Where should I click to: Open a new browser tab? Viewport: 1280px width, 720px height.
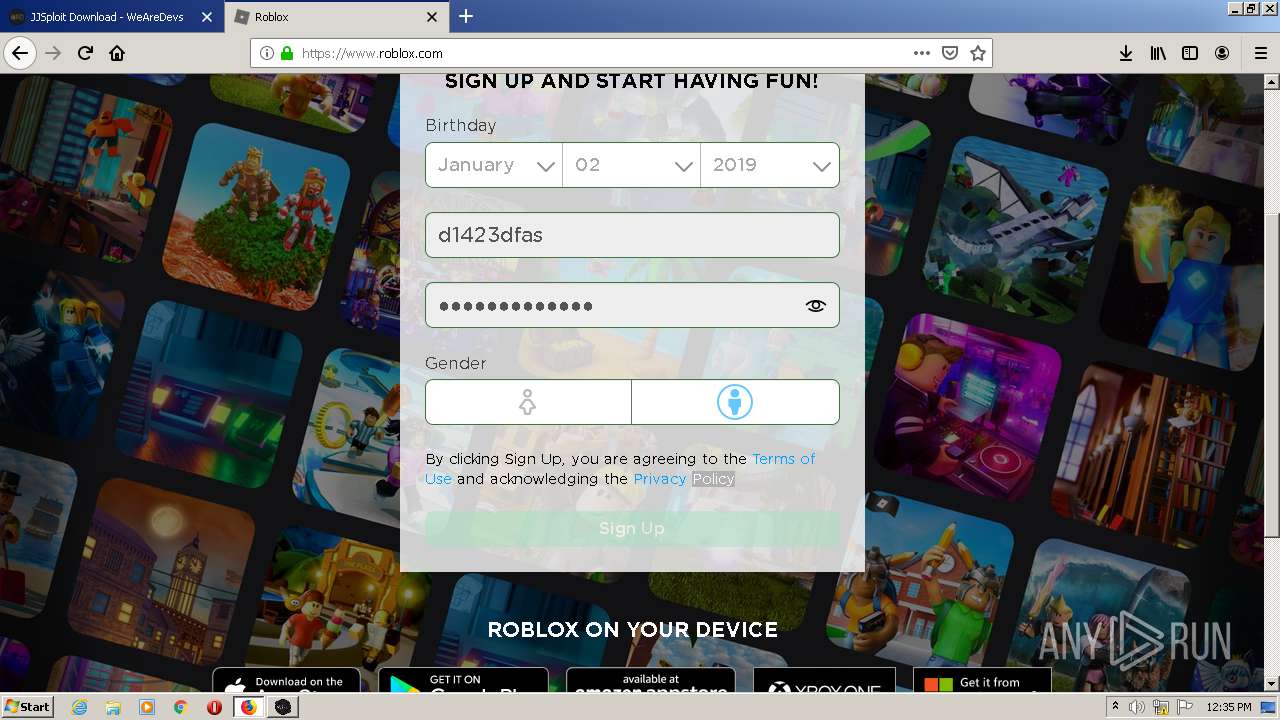466,16
